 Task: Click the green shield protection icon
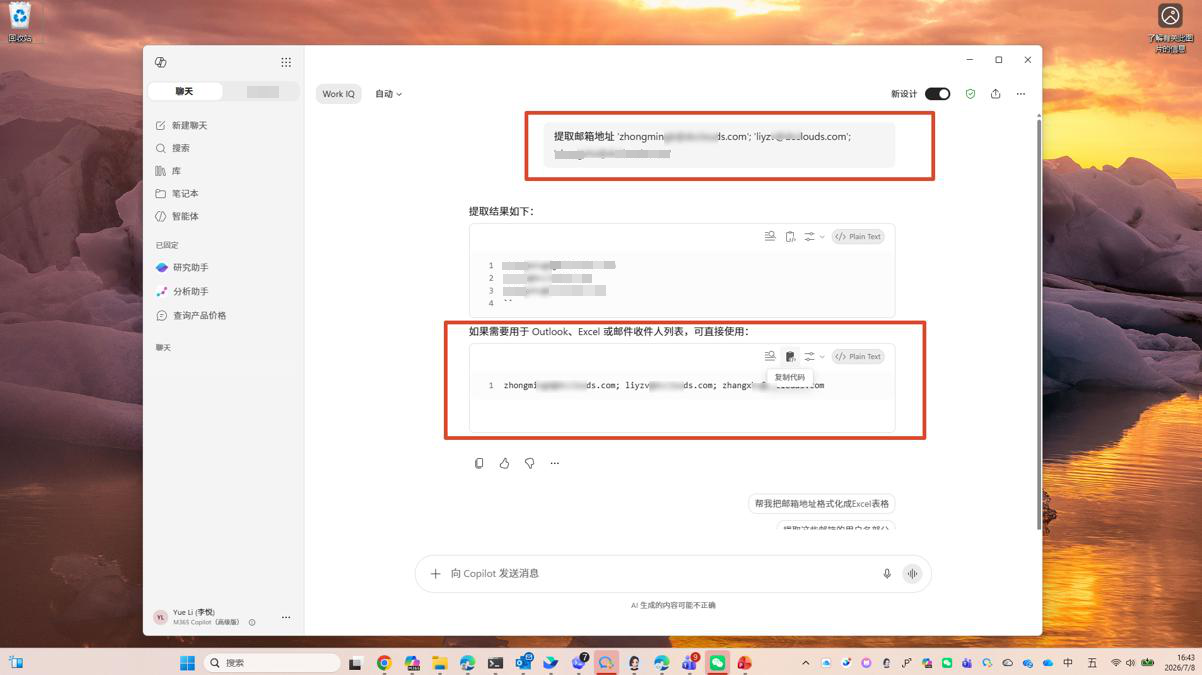pos(970,94)
